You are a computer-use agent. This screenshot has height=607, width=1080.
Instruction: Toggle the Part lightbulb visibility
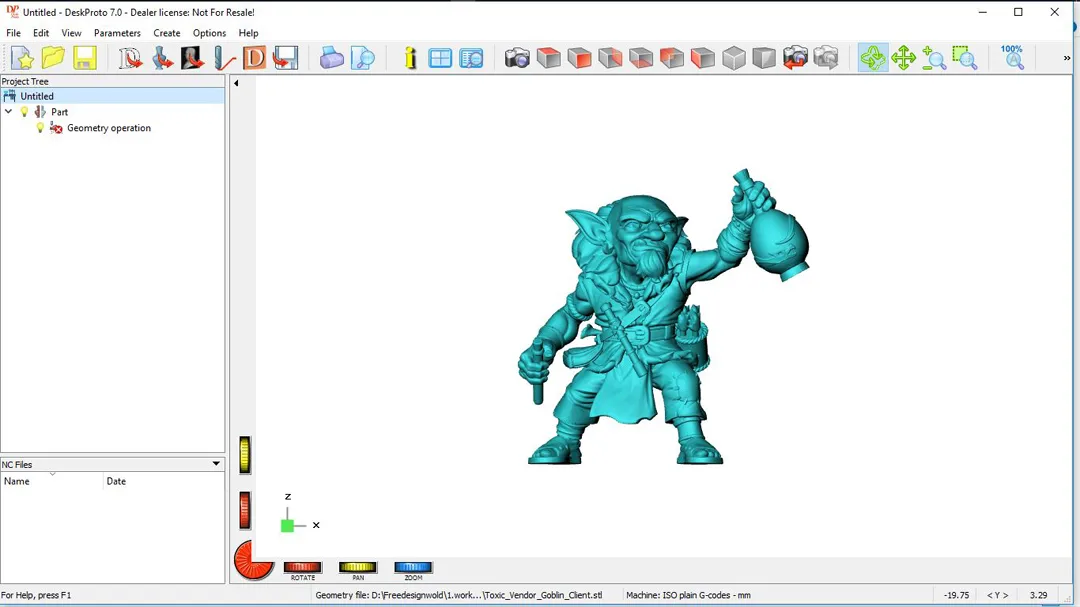point(25,112)
